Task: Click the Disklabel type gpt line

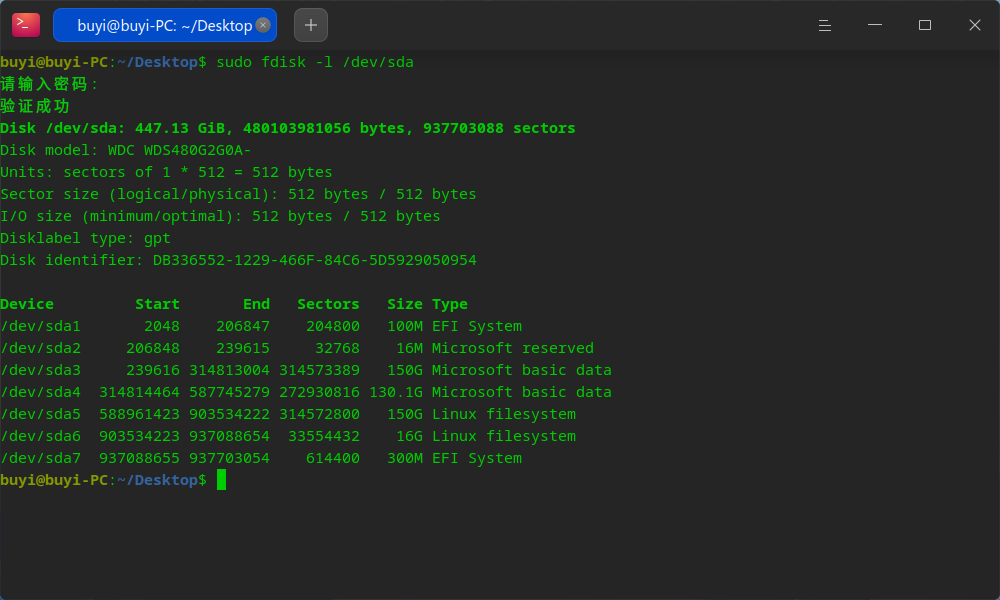Action: pyautogui.click(x=85, y=238)
